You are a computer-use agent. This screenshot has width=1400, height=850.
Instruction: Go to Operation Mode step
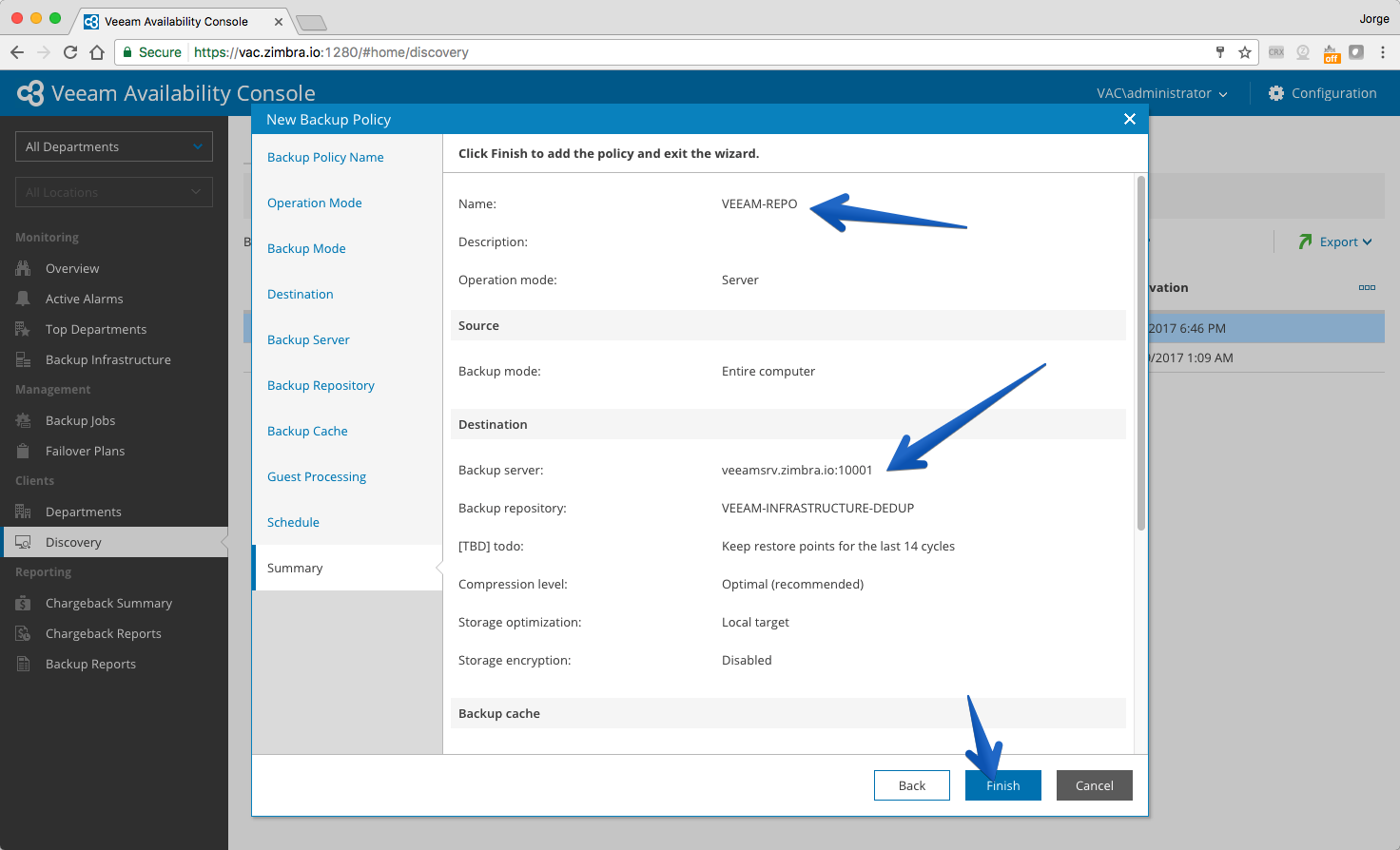pos(315,203)
